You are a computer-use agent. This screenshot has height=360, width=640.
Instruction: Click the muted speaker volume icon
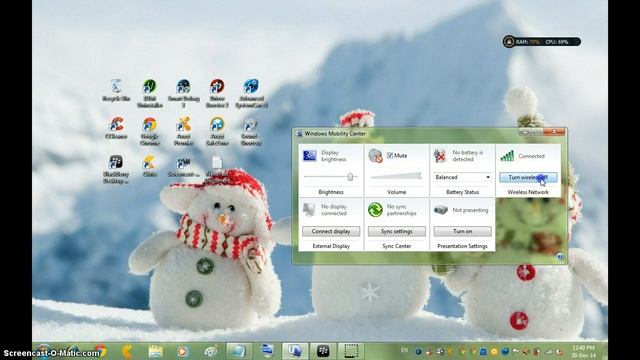(375, 156)
